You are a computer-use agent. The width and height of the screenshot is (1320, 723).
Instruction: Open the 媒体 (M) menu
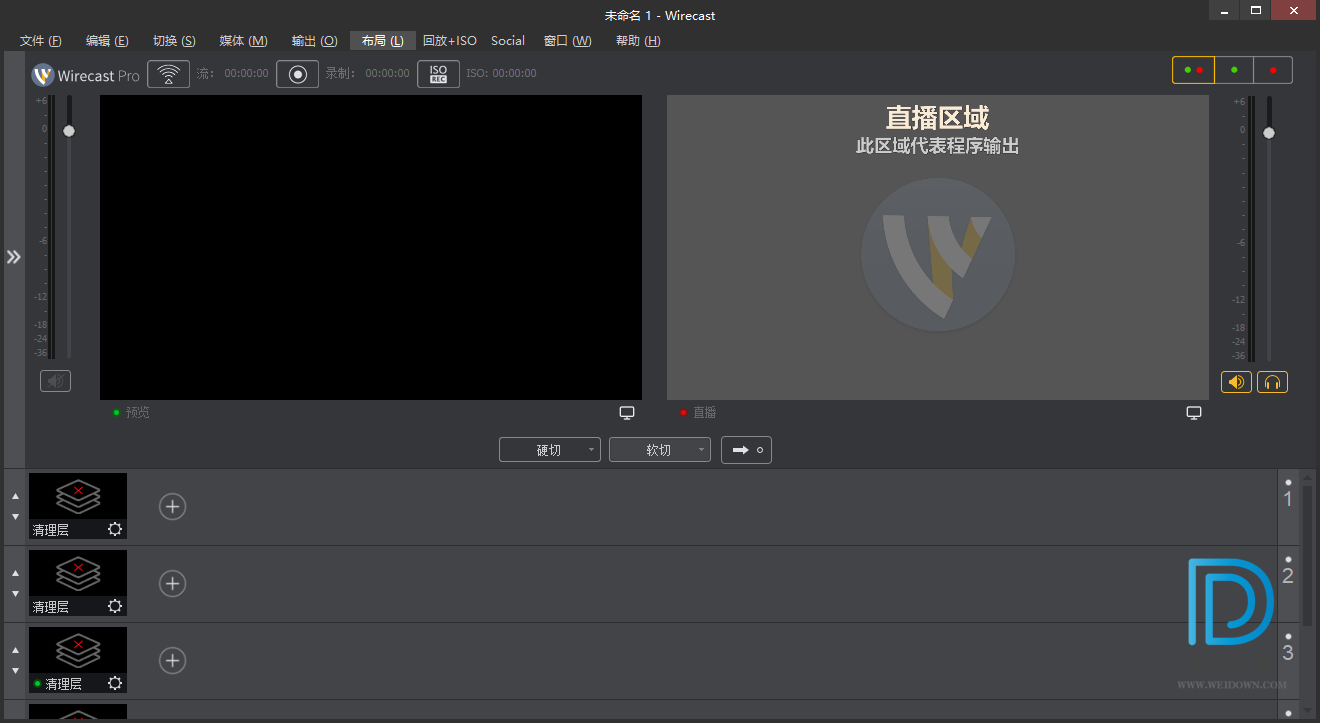tap(243, 41)
